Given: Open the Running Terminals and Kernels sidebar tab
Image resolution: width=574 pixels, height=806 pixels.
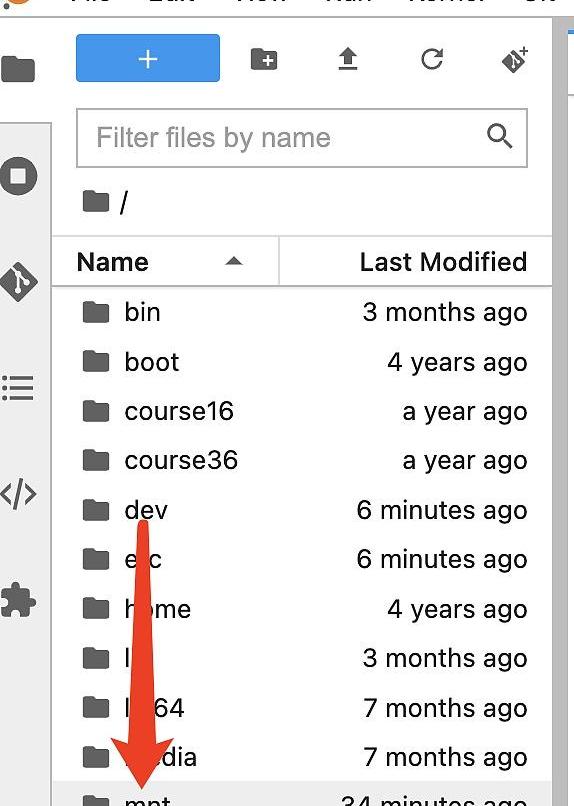Looking at the screenshot, I should (x=18, y=176).
